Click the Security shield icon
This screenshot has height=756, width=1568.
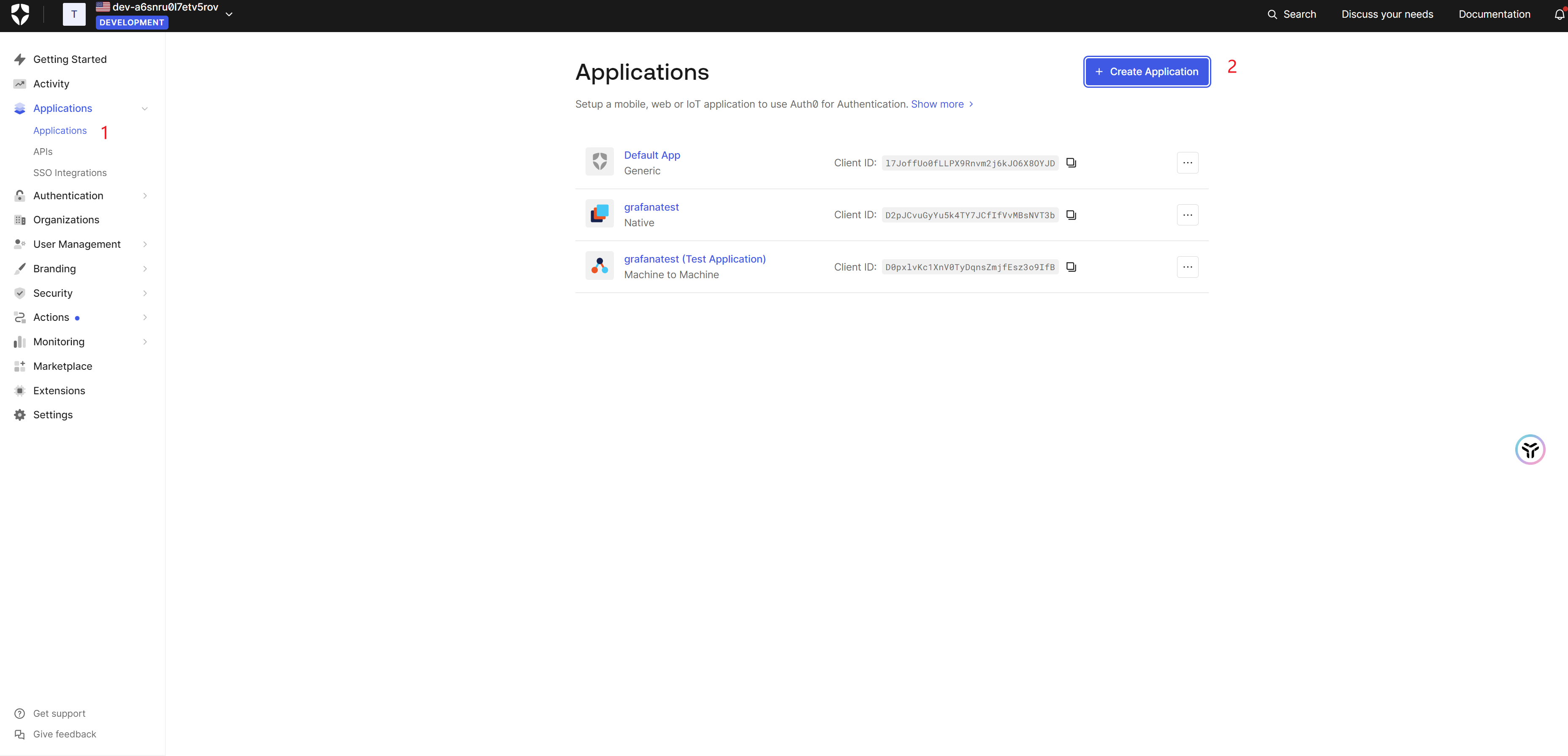pos(19,293)
